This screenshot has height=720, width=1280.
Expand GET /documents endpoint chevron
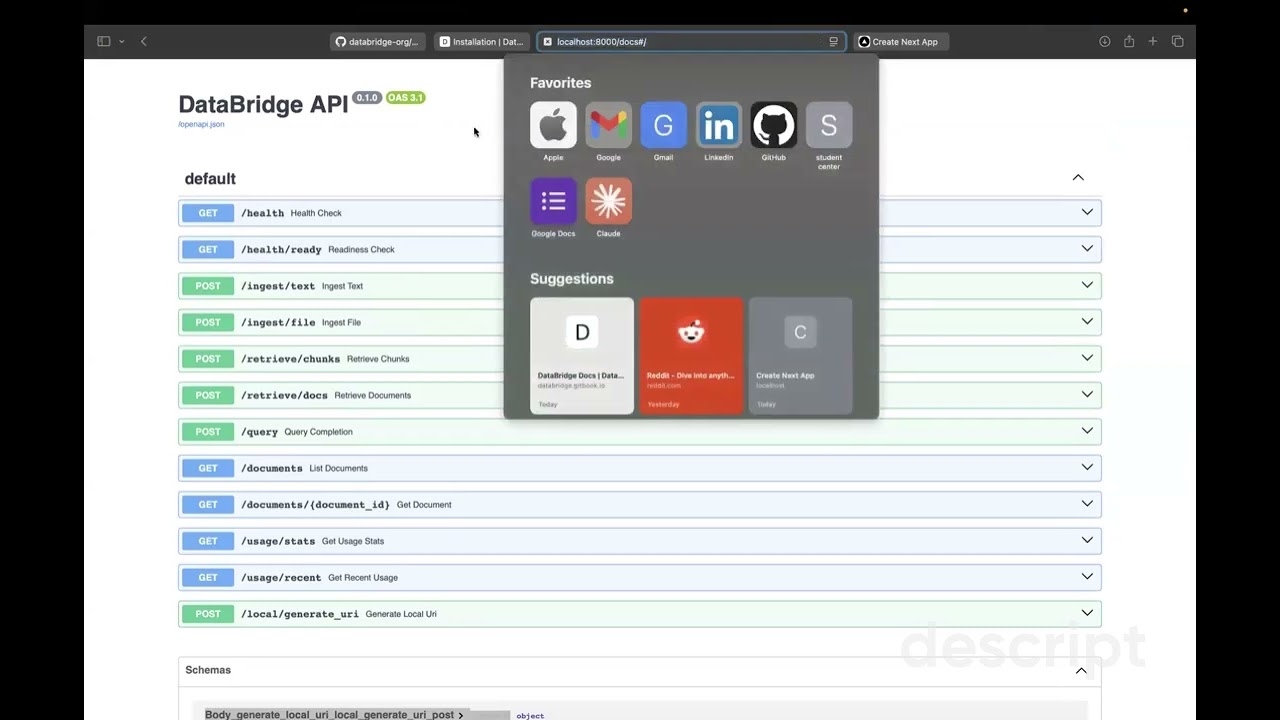click(1087, 467)
